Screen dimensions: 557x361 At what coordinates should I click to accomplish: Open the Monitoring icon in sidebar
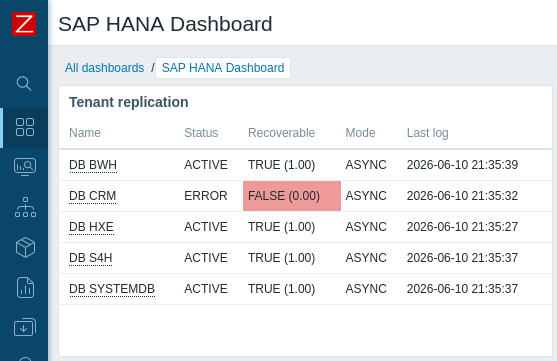click(x=25, y=167)
